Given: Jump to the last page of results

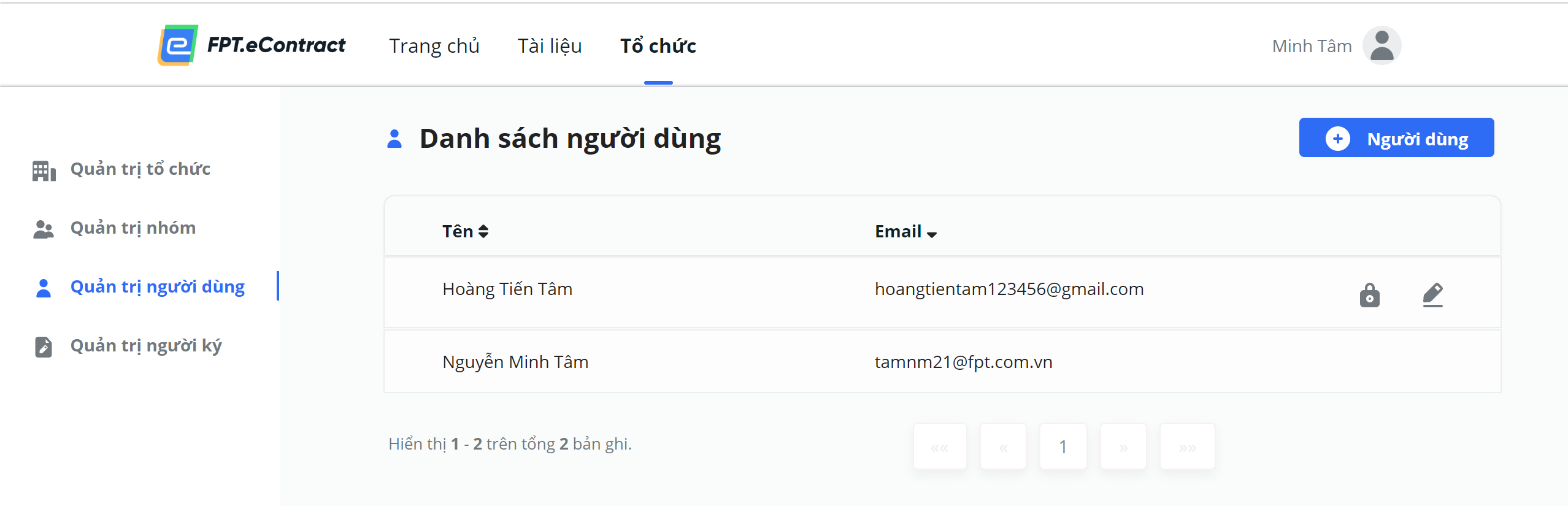Looking at the screenshot, I should (1187, 447).
